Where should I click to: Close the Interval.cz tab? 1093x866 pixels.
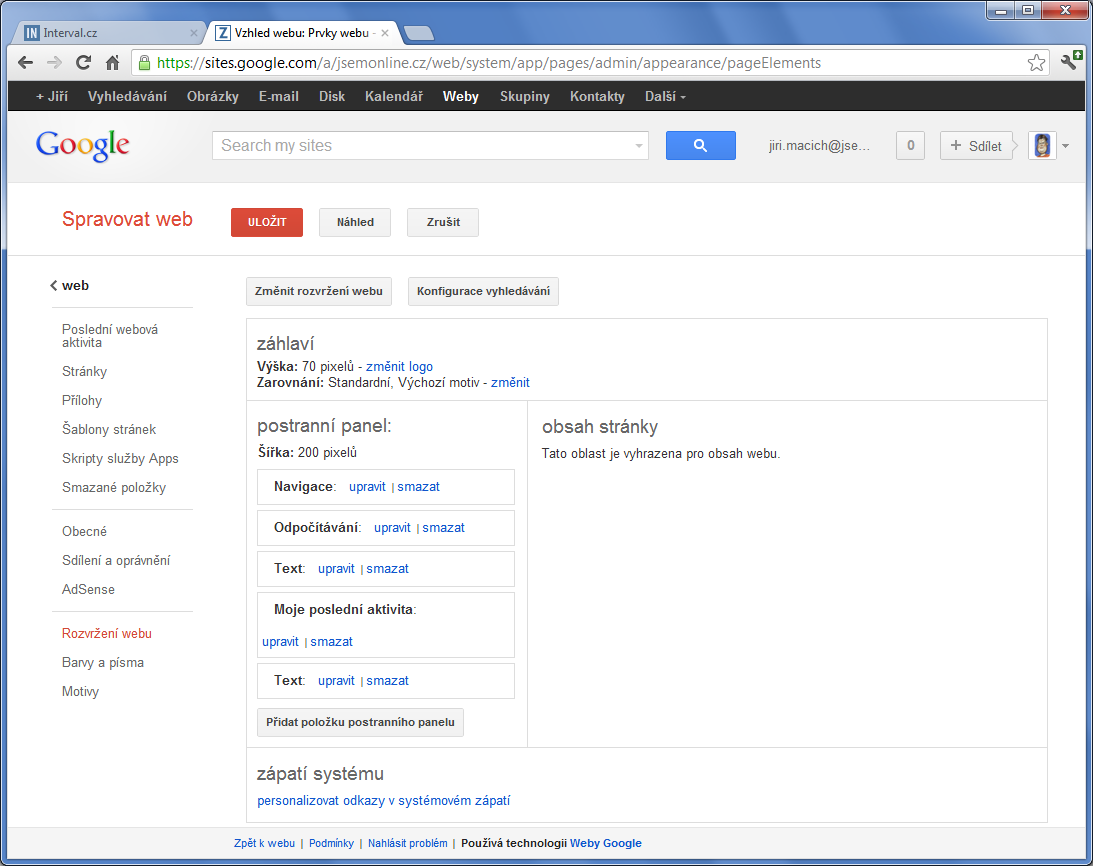coord(194,33)
